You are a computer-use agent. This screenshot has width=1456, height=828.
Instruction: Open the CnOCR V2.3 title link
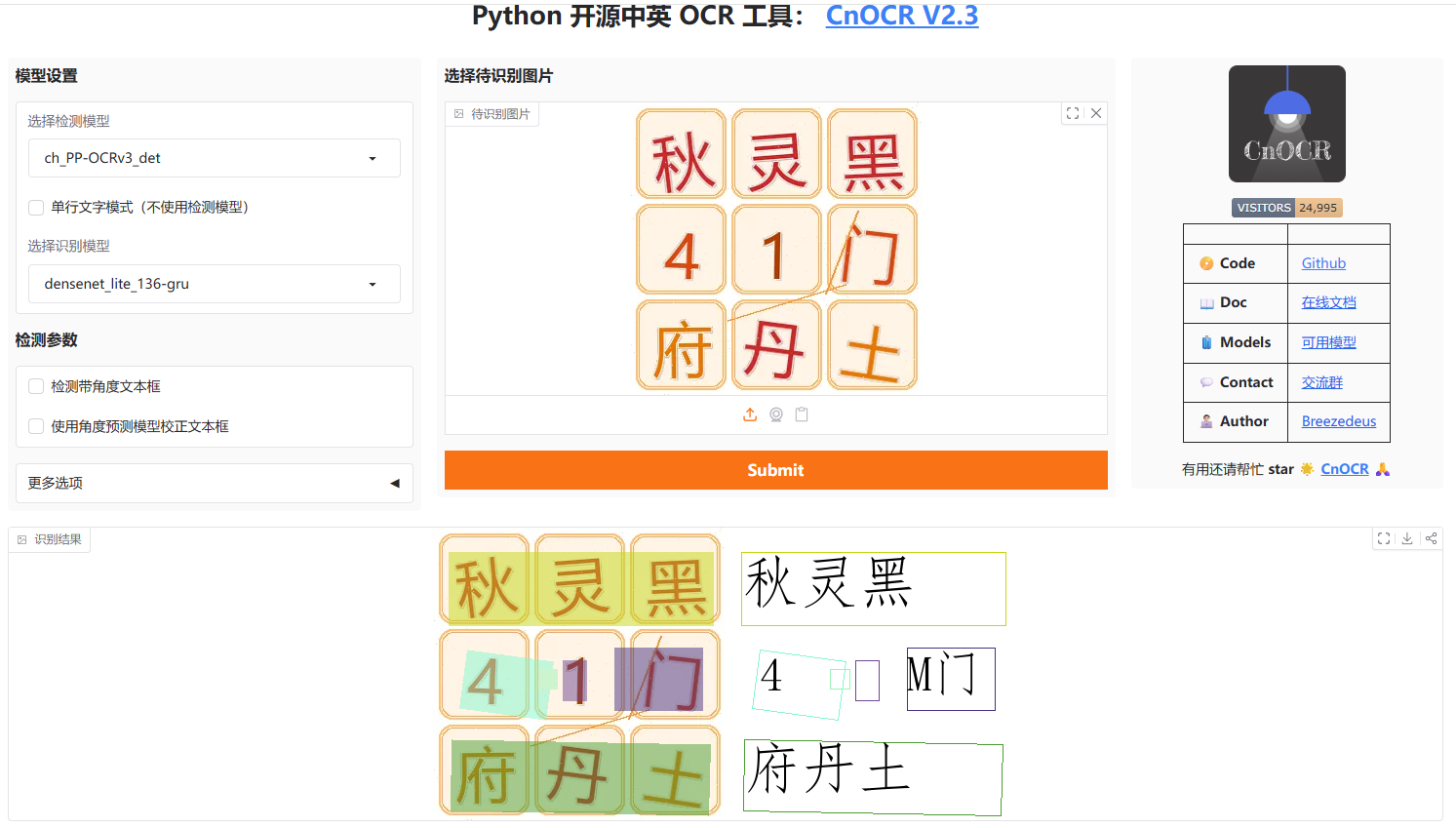click(x=901, y=16)
